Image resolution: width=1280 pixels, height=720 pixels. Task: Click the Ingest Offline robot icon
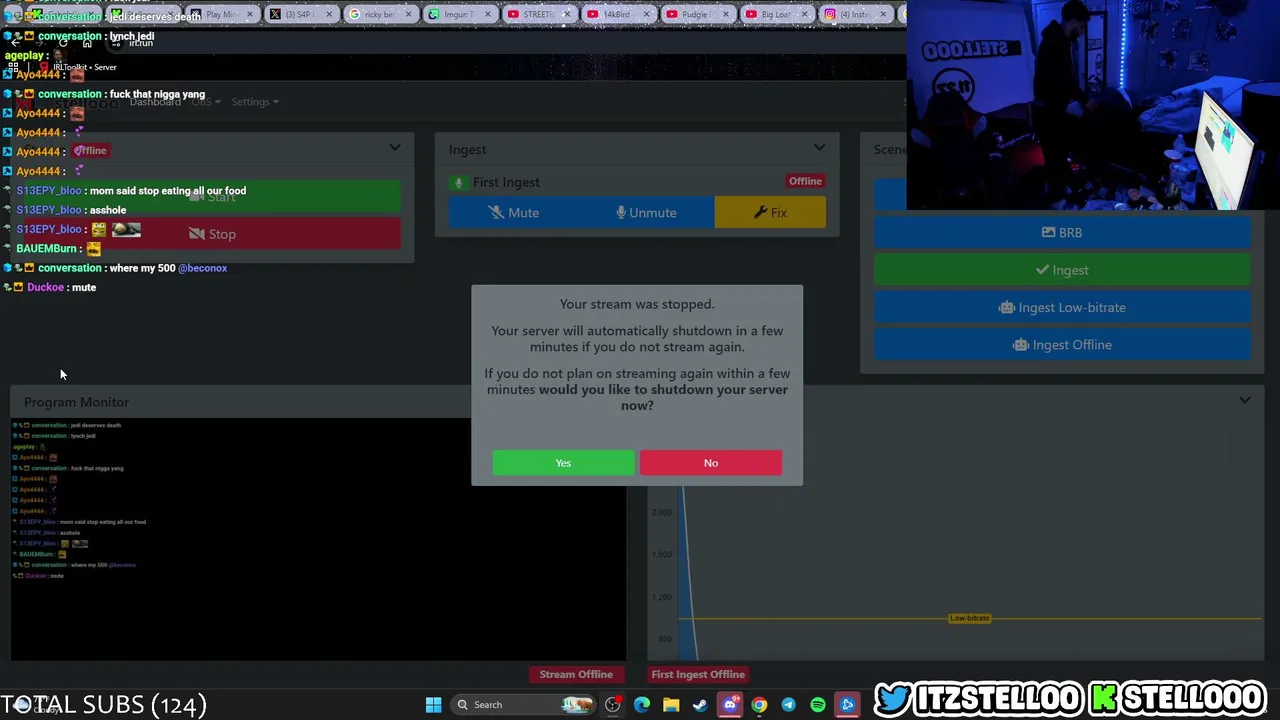point(1020,345)
